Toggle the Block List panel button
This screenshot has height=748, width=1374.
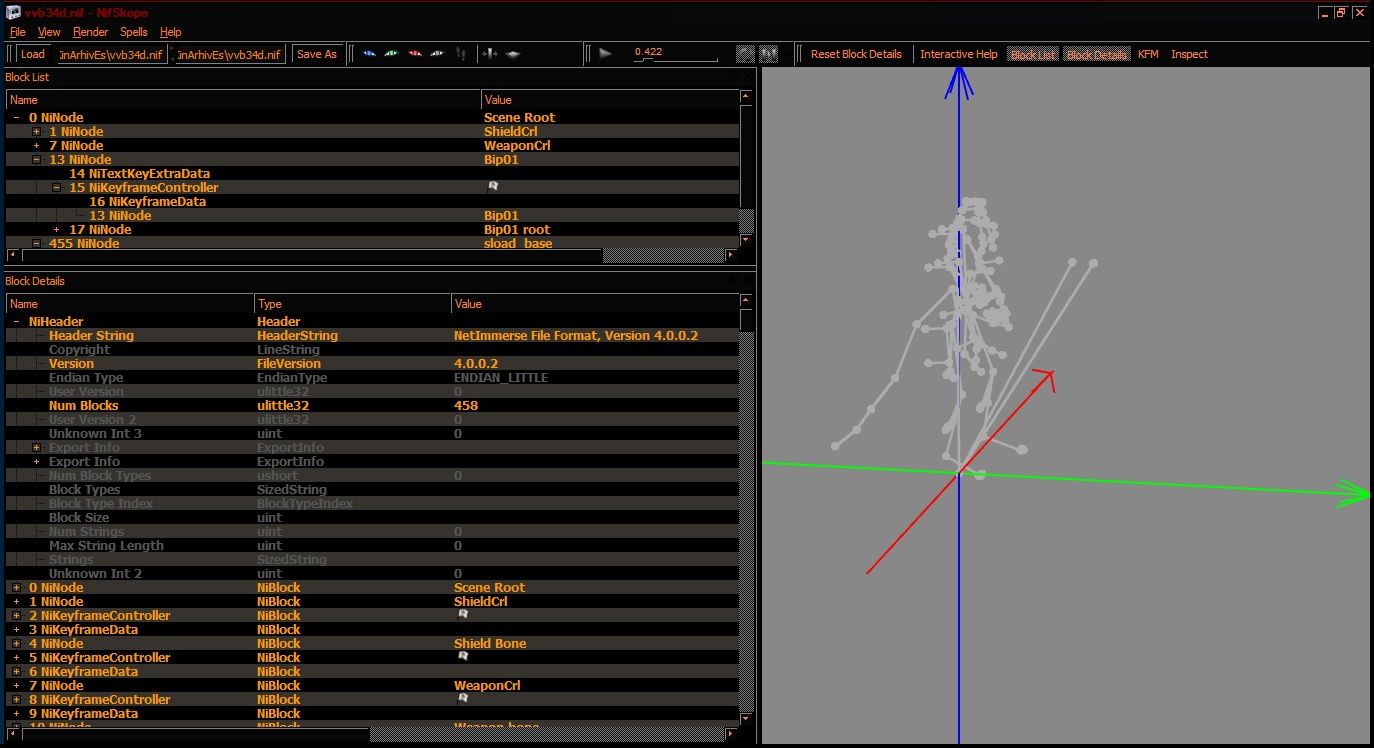(x=1033, y=55)
